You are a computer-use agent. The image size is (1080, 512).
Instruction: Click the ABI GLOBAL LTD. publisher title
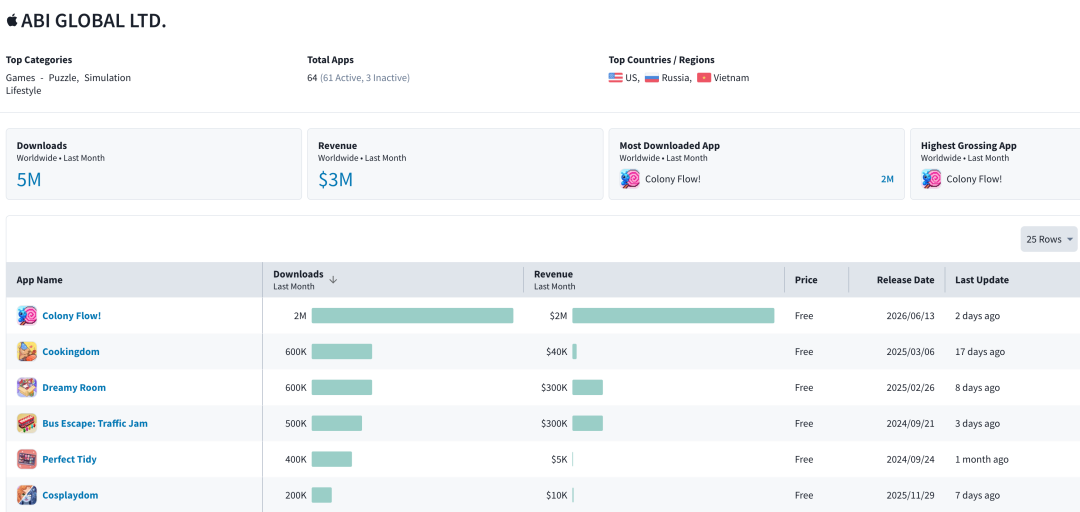[94, 21]
